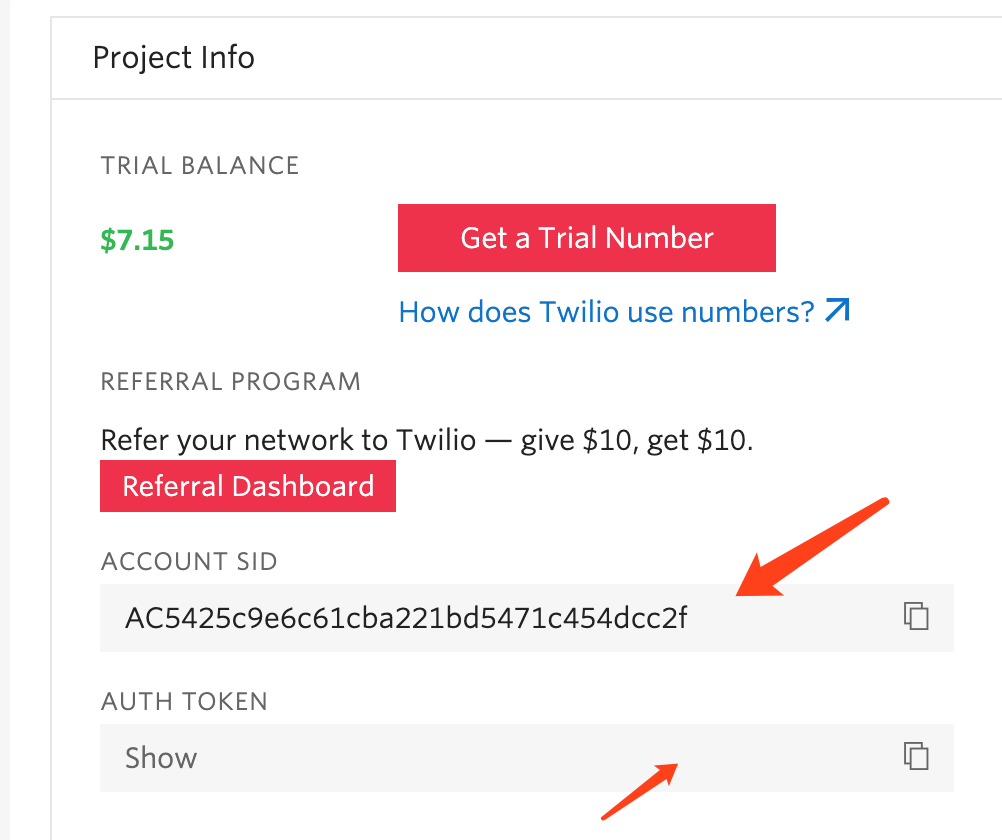Screen dimensions: 1002x840
Task: Copy the Auth Token to clipboard
Action: click(916, 756)
